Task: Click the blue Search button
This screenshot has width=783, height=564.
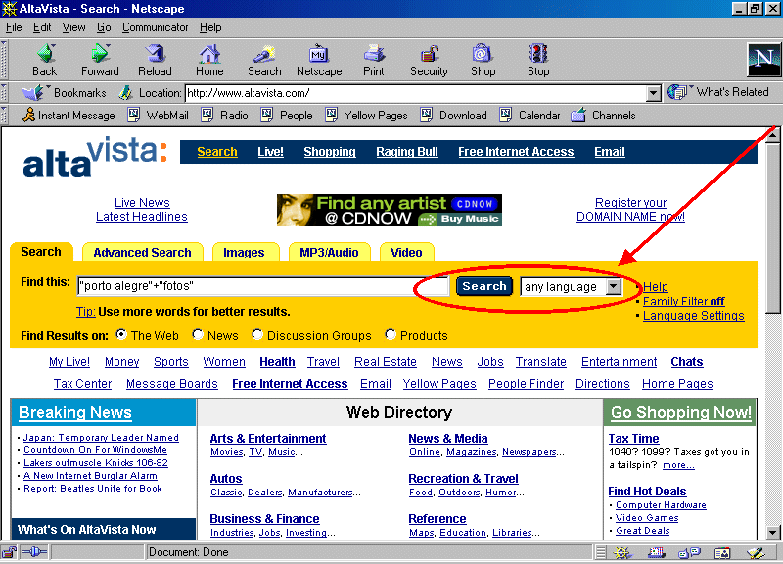Action: (x=484, y=286)
